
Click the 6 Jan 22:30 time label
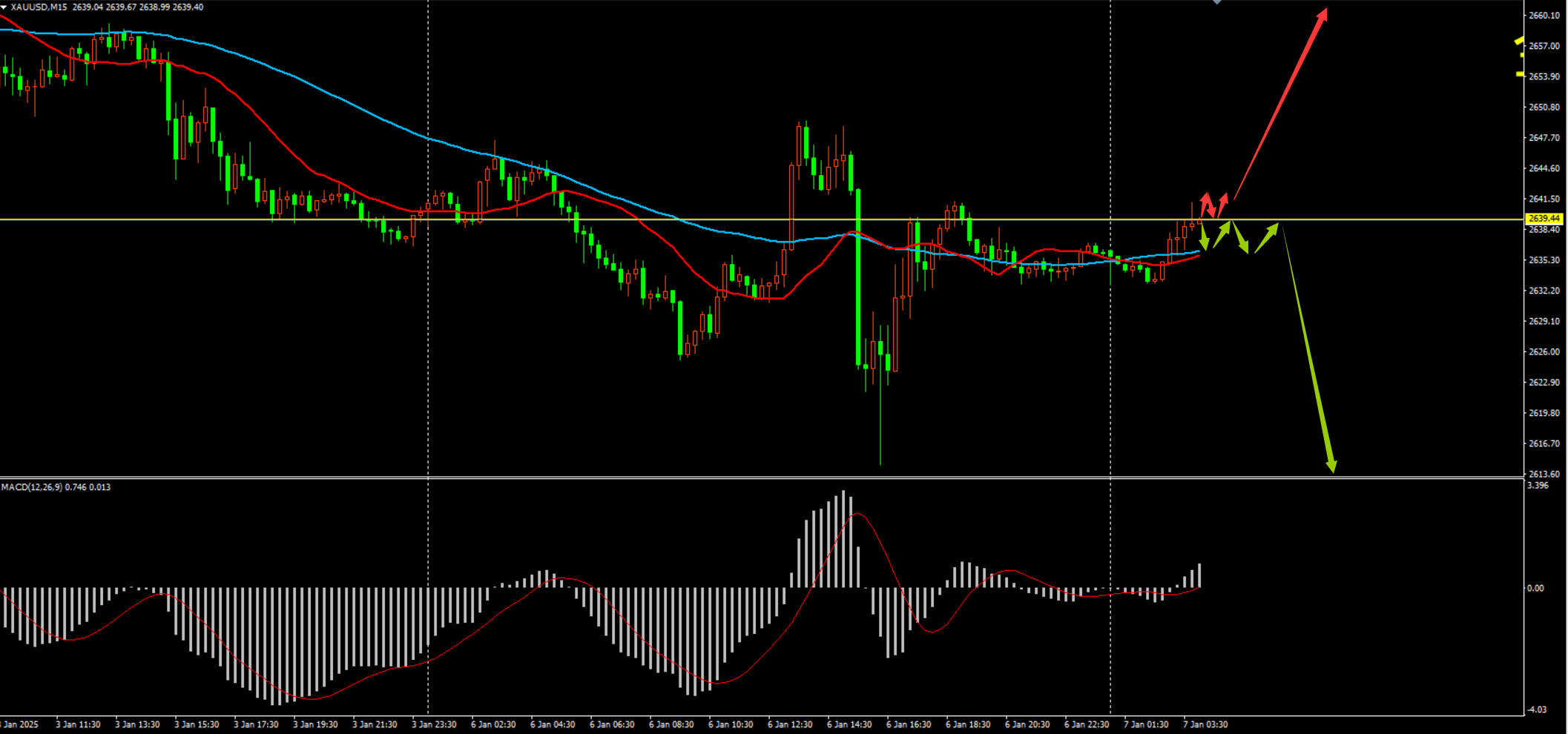pyautogui.click(x=1087, y=724)
